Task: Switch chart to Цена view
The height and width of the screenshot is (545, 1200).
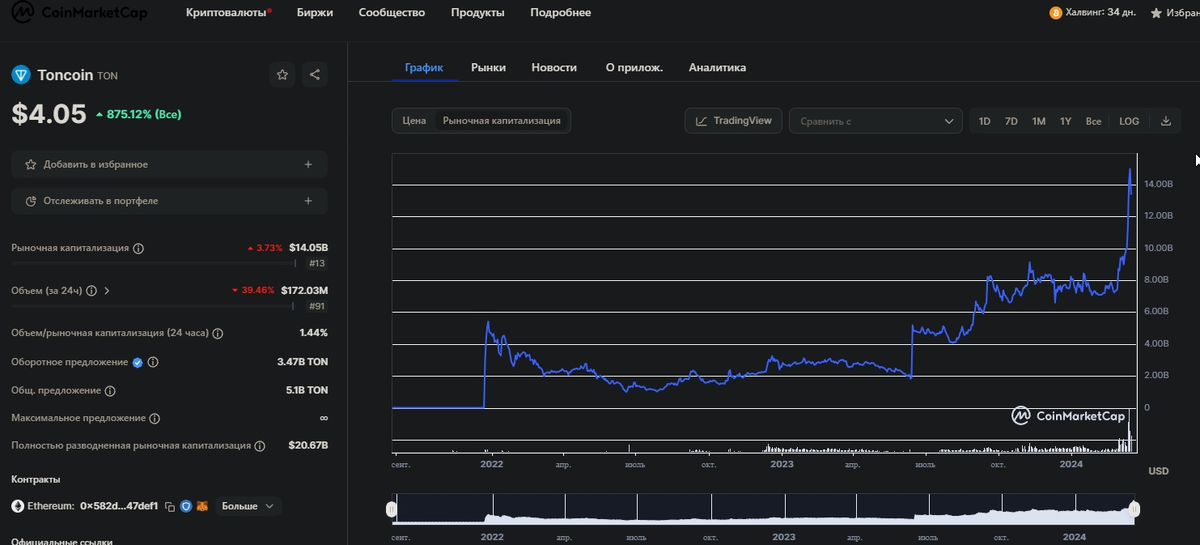Action: click(414, 121)
